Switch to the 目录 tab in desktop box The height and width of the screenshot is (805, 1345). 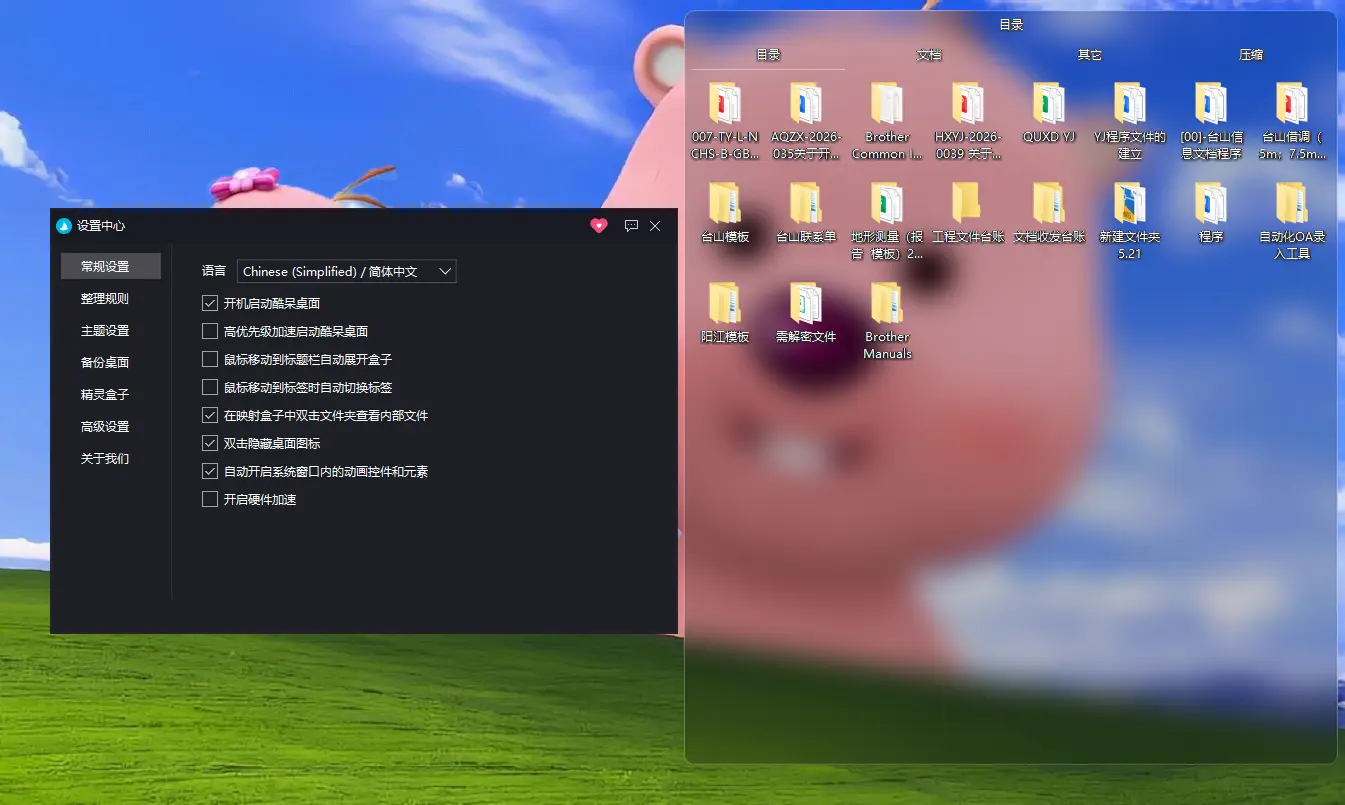[768, 55]
